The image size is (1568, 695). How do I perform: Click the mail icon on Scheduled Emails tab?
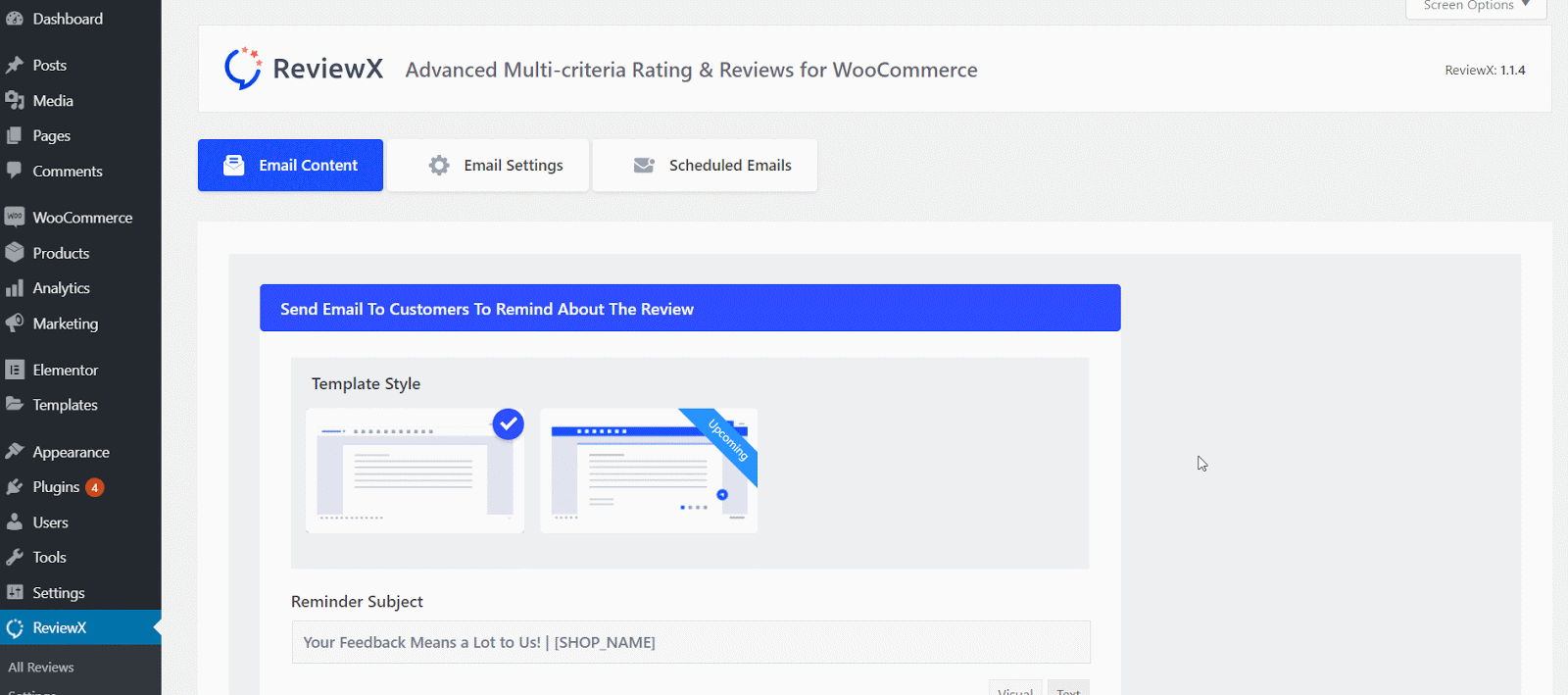[644, 165]
